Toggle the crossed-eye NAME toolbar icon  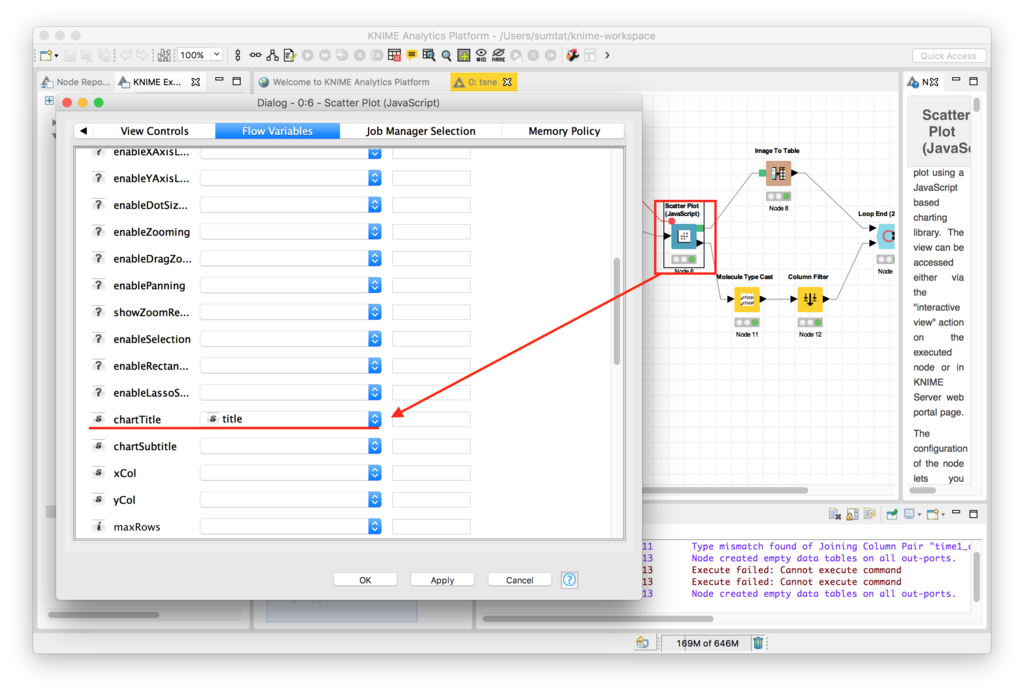pos(499,56)
